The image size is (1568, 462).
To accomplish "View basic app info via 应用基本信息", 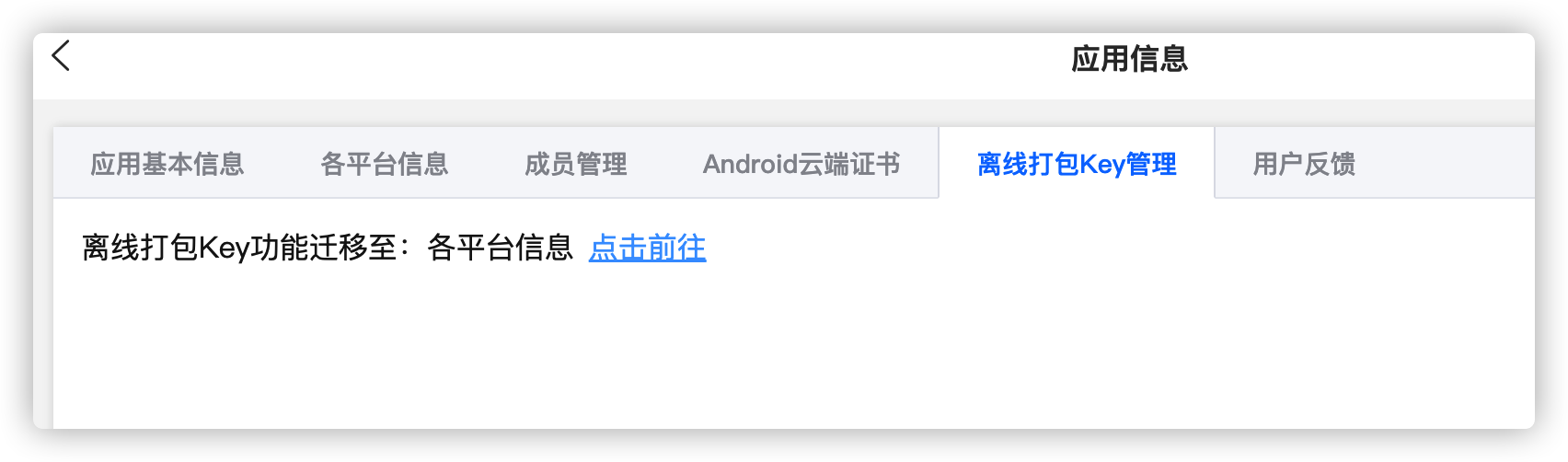I will click(167, 164).
